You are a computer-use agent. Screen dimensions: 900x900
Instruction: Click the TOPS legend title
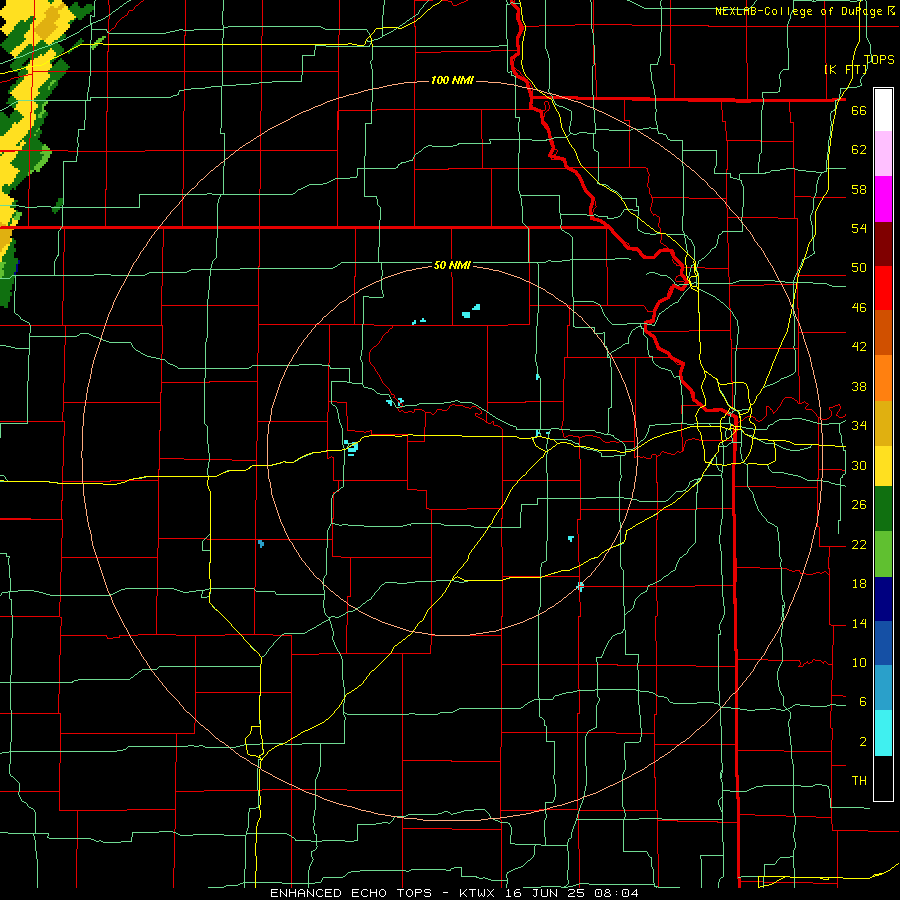pos(879,59)
